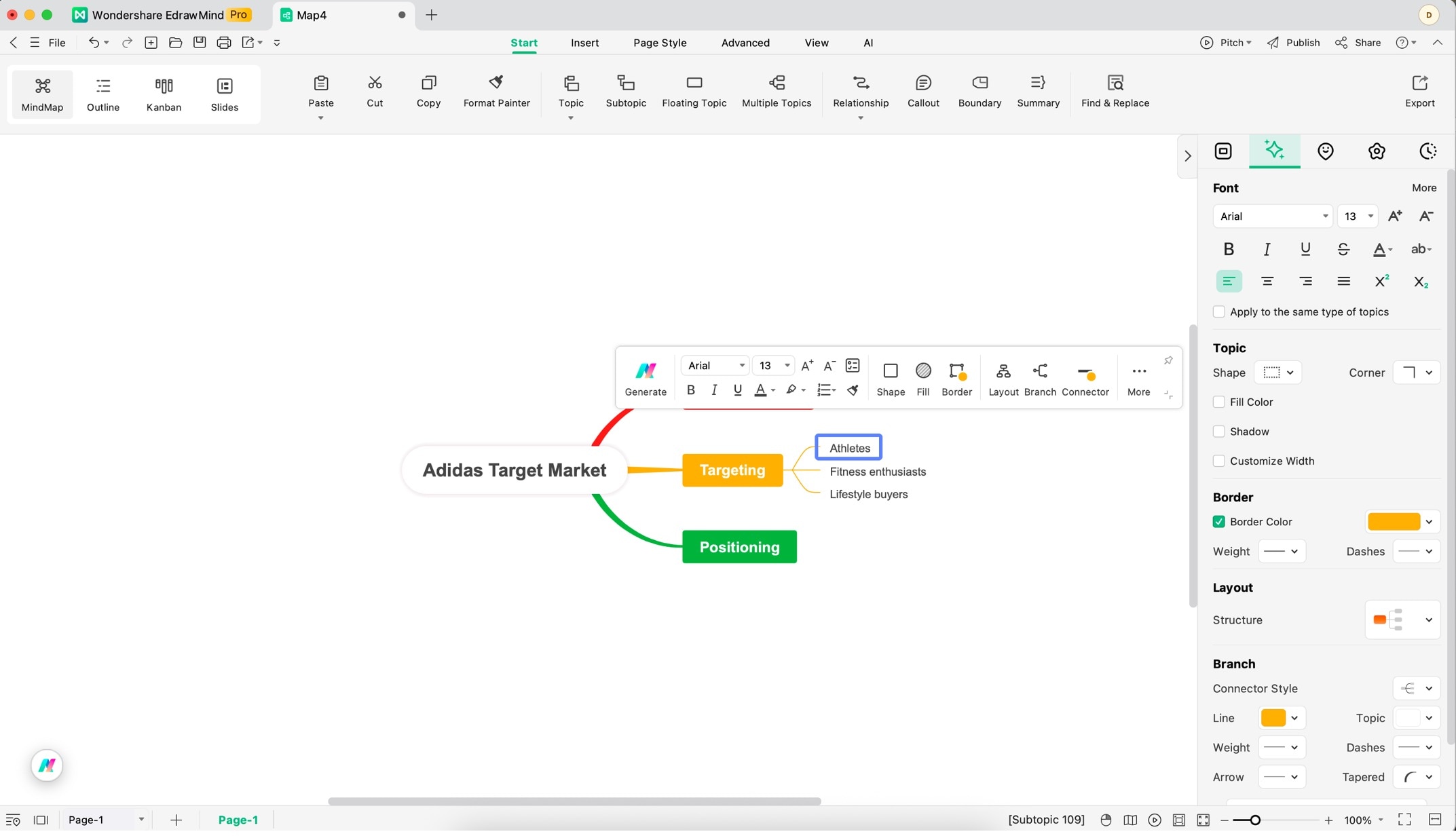Open the Border Weight dropdown

[x=1282, y=551]
